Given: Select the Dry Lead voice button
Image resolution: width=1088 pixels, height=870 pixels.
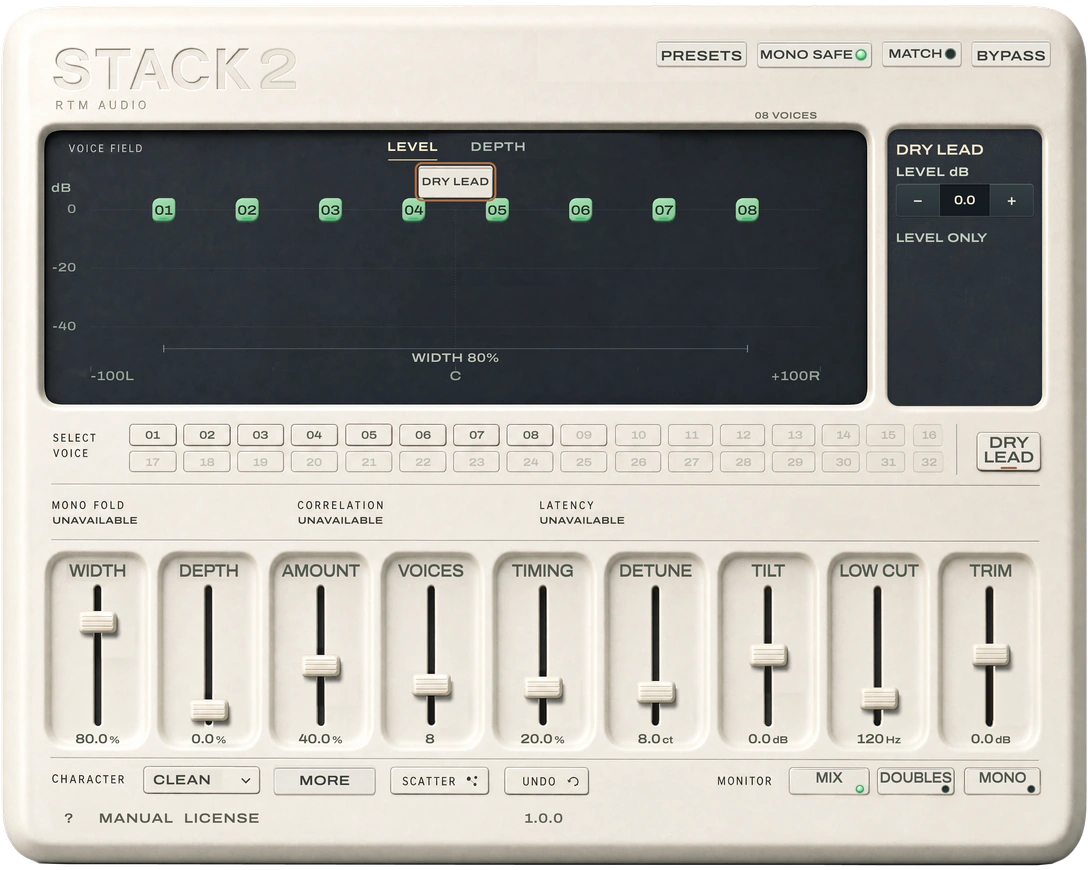Looking at the screenshot, I should coord(1008,451).
